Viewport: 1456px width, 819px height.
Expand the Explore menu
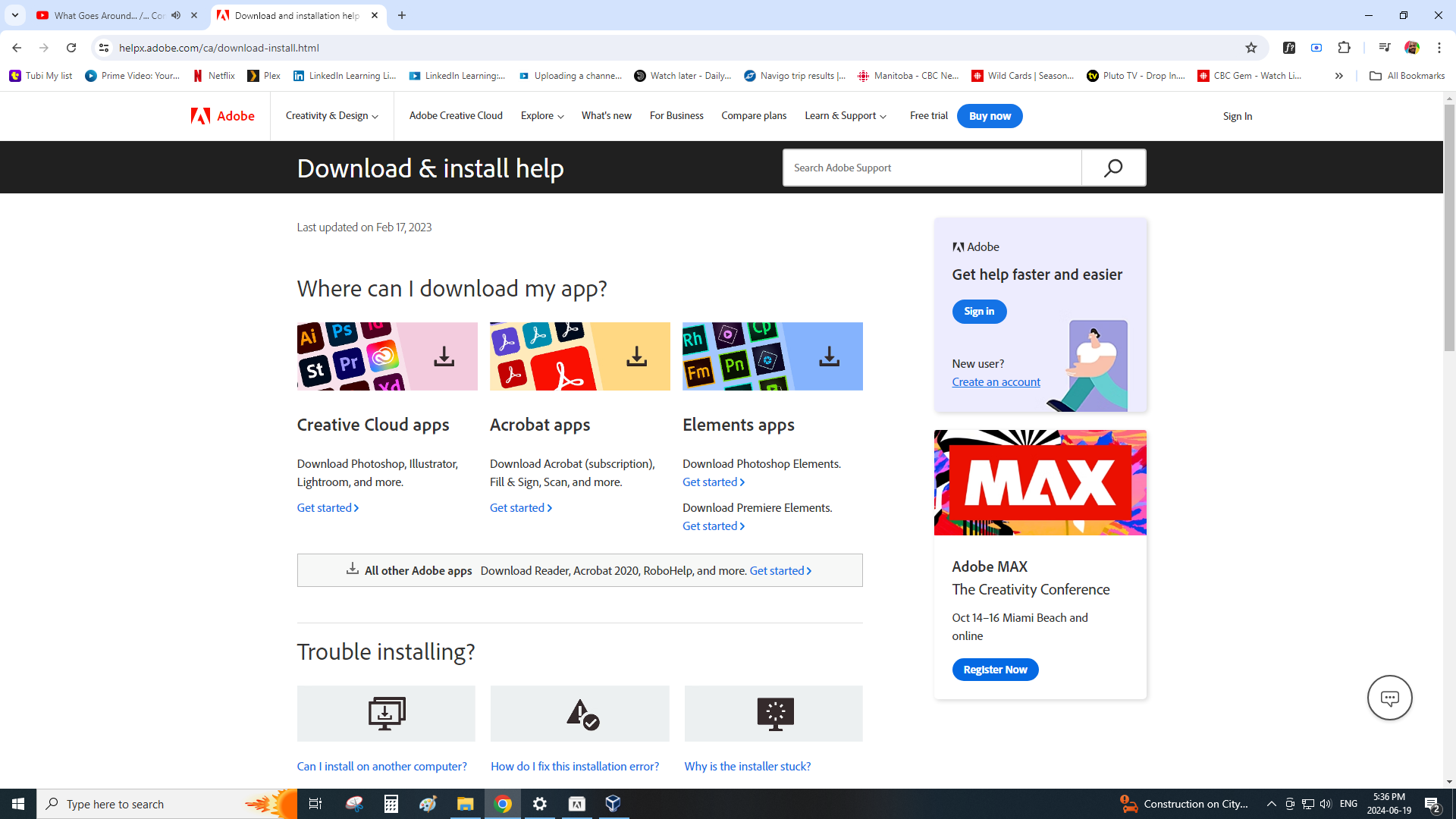[542, 116]
